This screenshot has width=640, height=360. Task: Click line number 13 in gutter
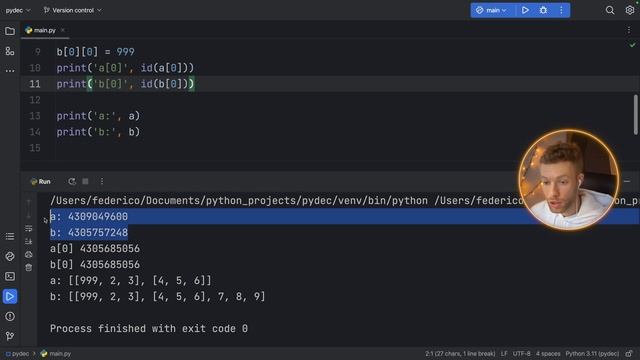click(x=35, y=116)
